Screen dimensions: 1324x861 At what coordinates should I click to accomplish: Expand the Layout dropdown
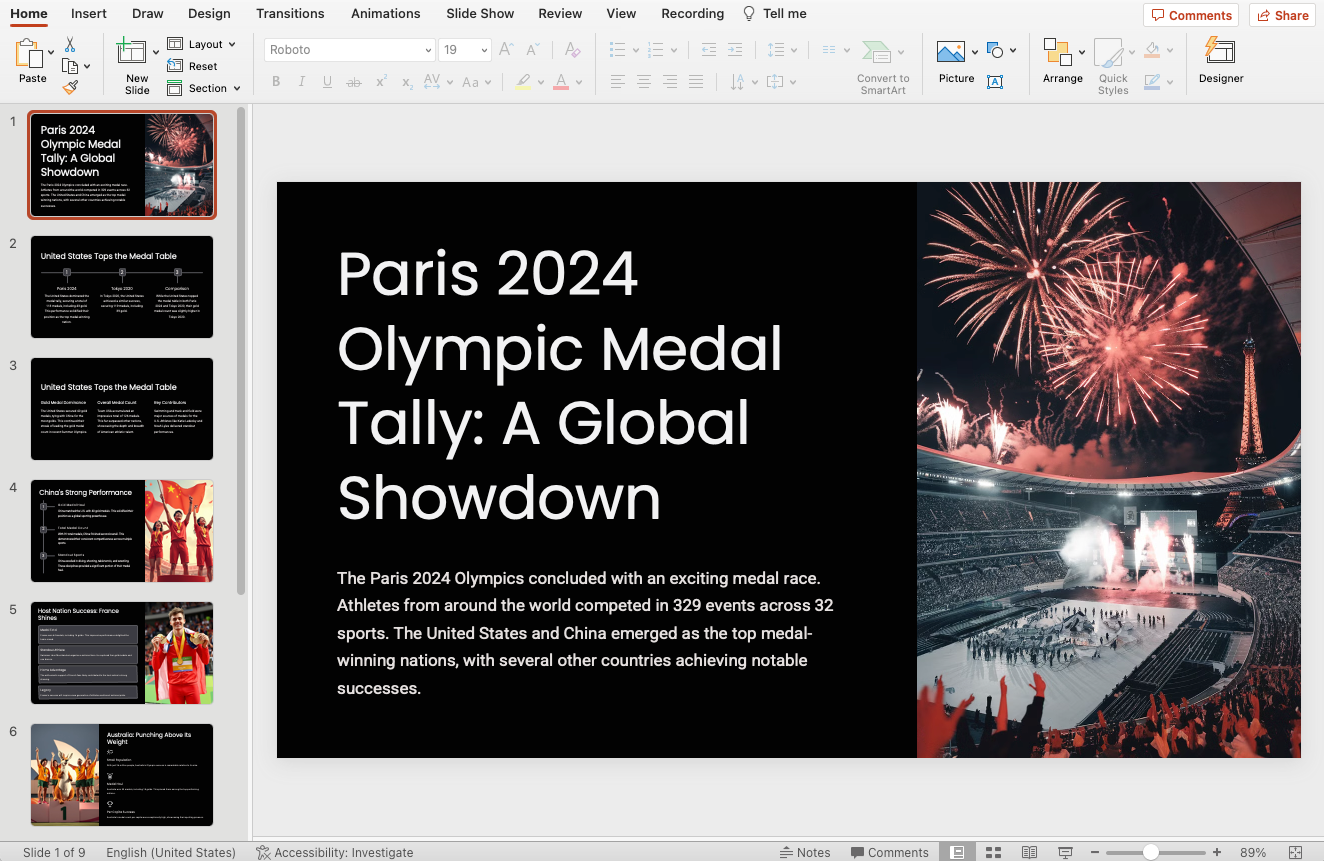[x=231, y=44]
